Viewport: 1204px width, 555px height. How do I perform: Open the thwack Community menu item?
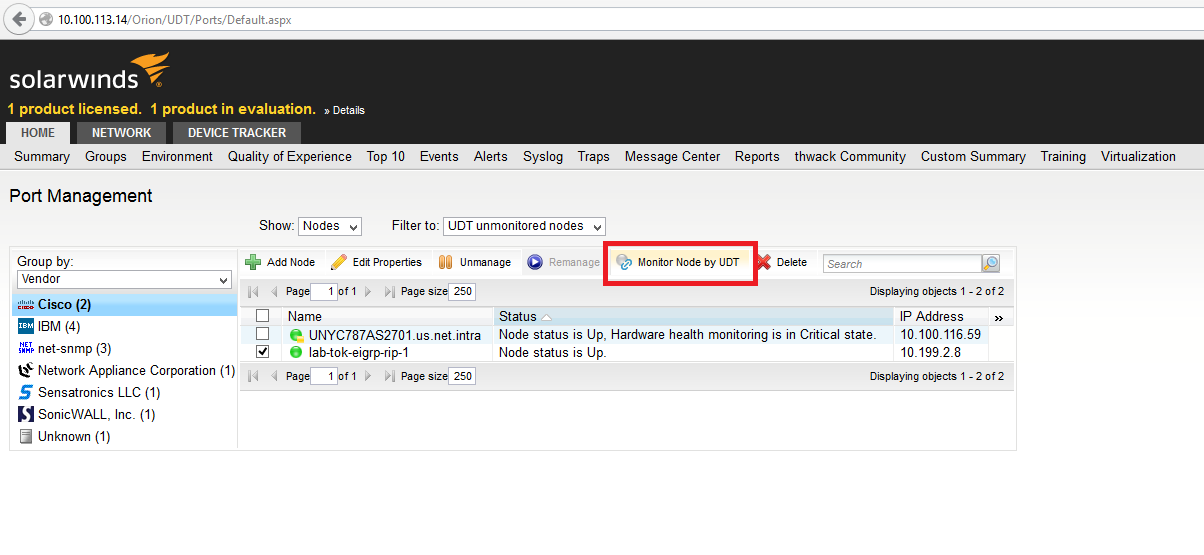[x=850, y=156]
